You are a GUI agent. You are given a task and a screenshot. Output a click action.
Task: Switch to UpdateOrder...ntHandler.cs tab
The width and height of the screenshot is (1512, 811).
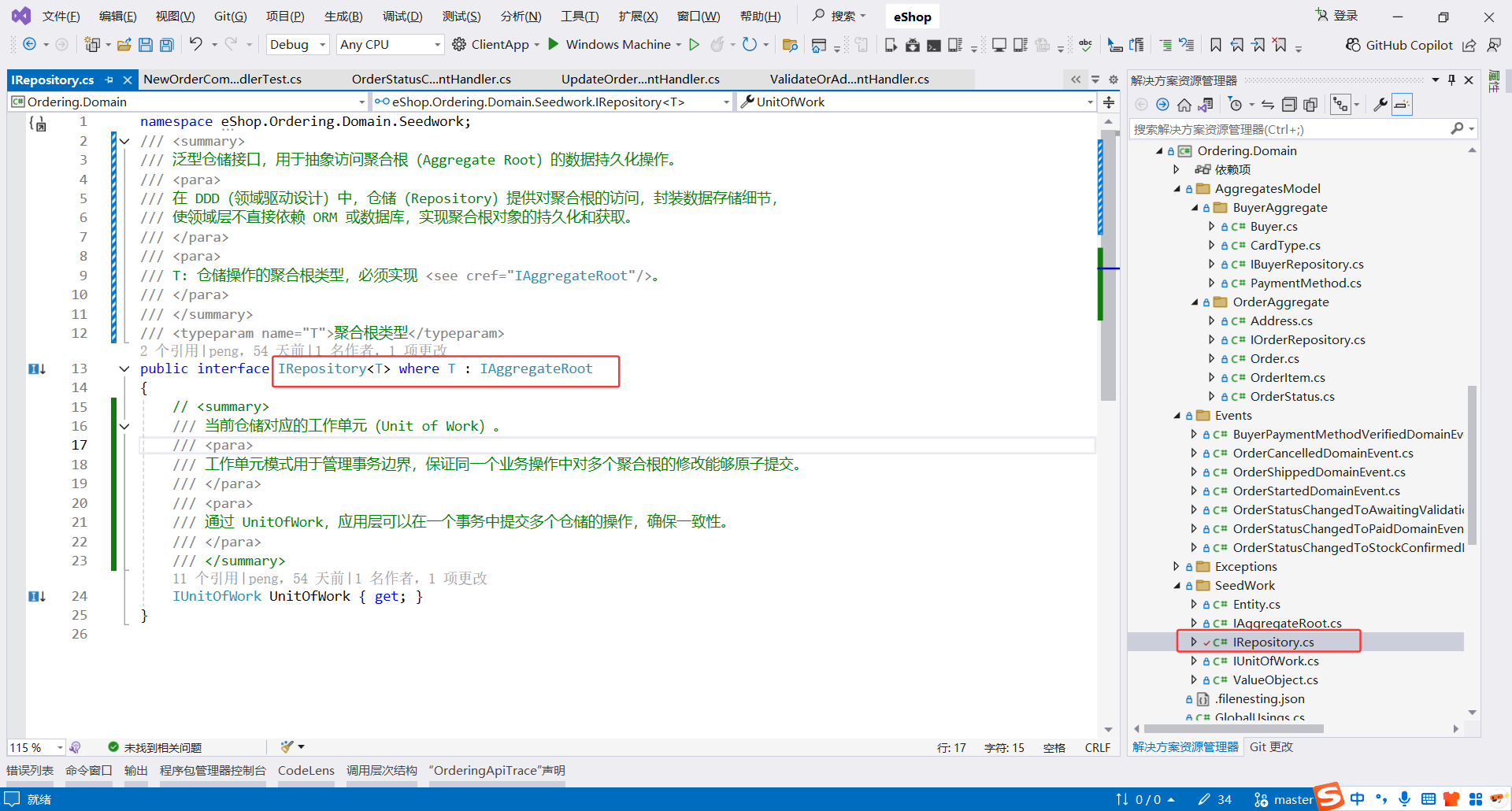tap(640, 80)
